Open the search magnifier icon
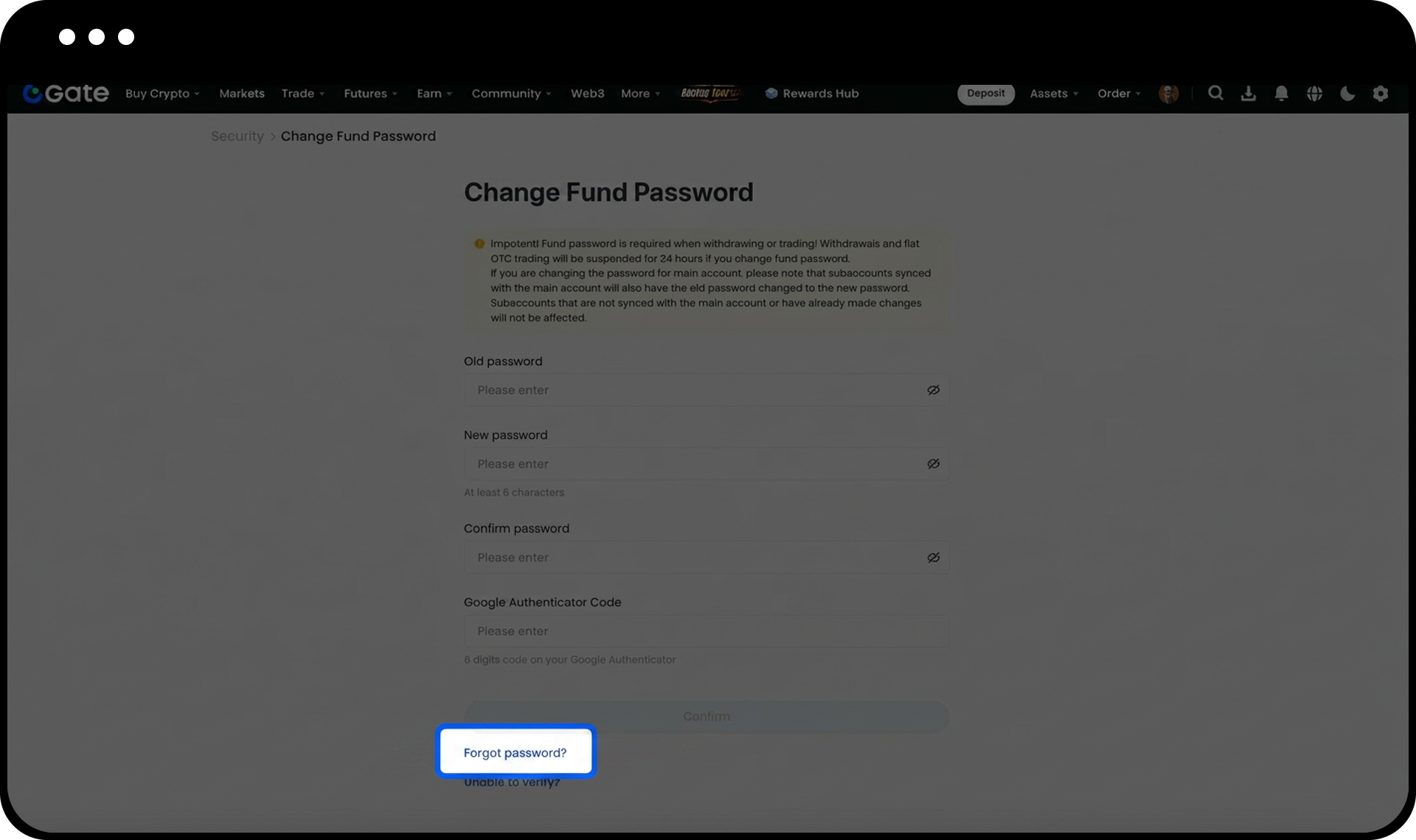 pos(1215,94)
